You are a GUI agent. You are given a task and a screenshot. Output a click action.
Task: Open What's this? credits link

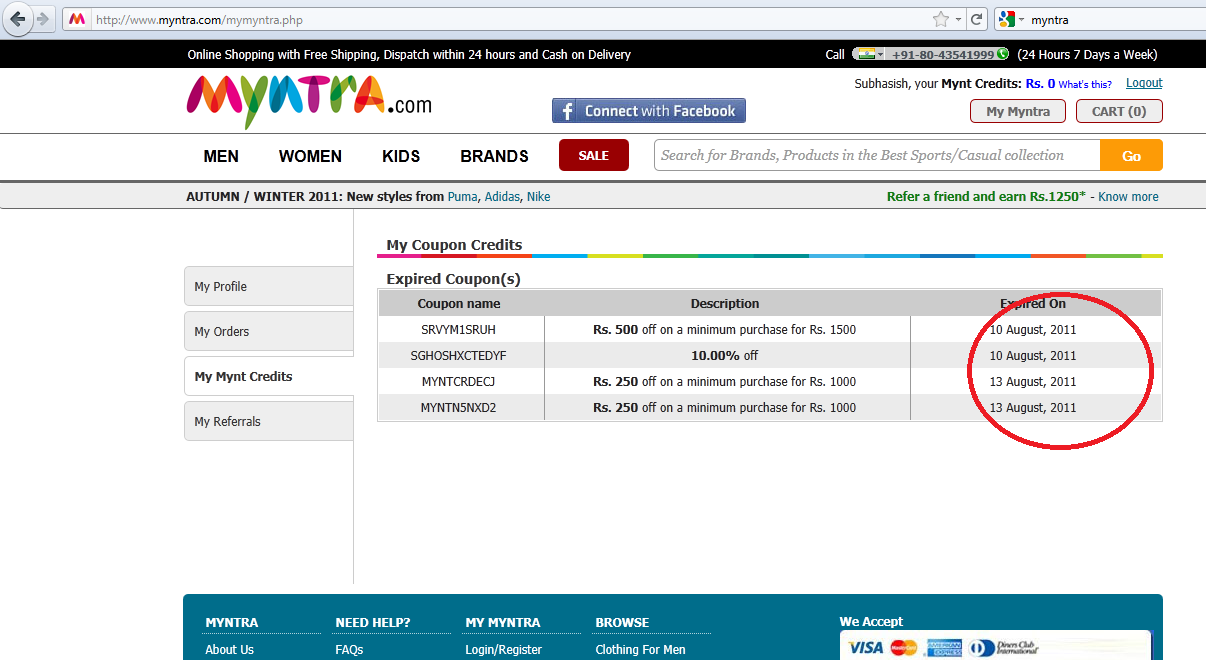1085,85
